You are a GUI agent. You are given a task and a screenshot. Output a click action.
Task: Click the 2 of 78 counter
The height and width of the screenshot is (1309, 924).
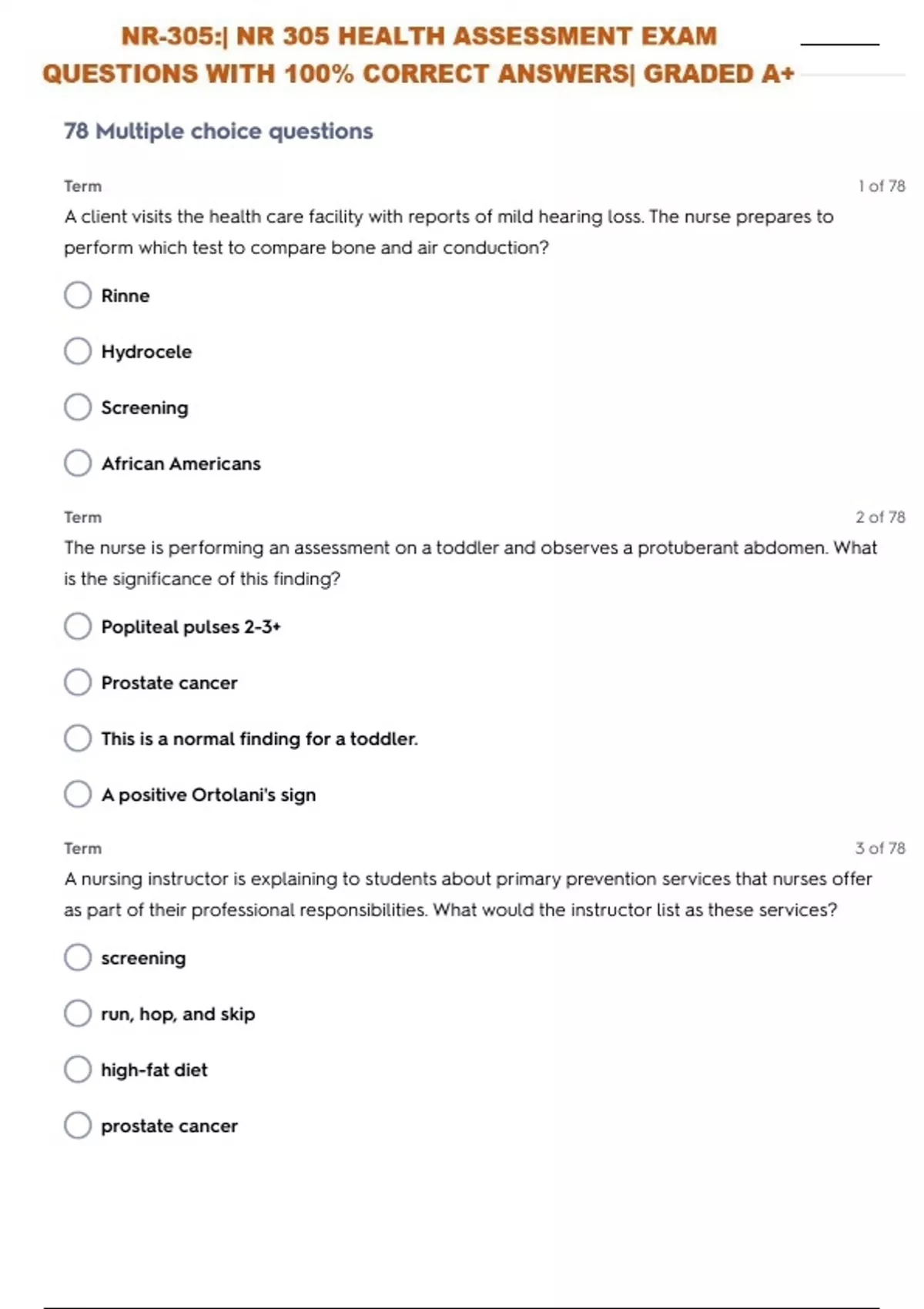tap(879, 517)
